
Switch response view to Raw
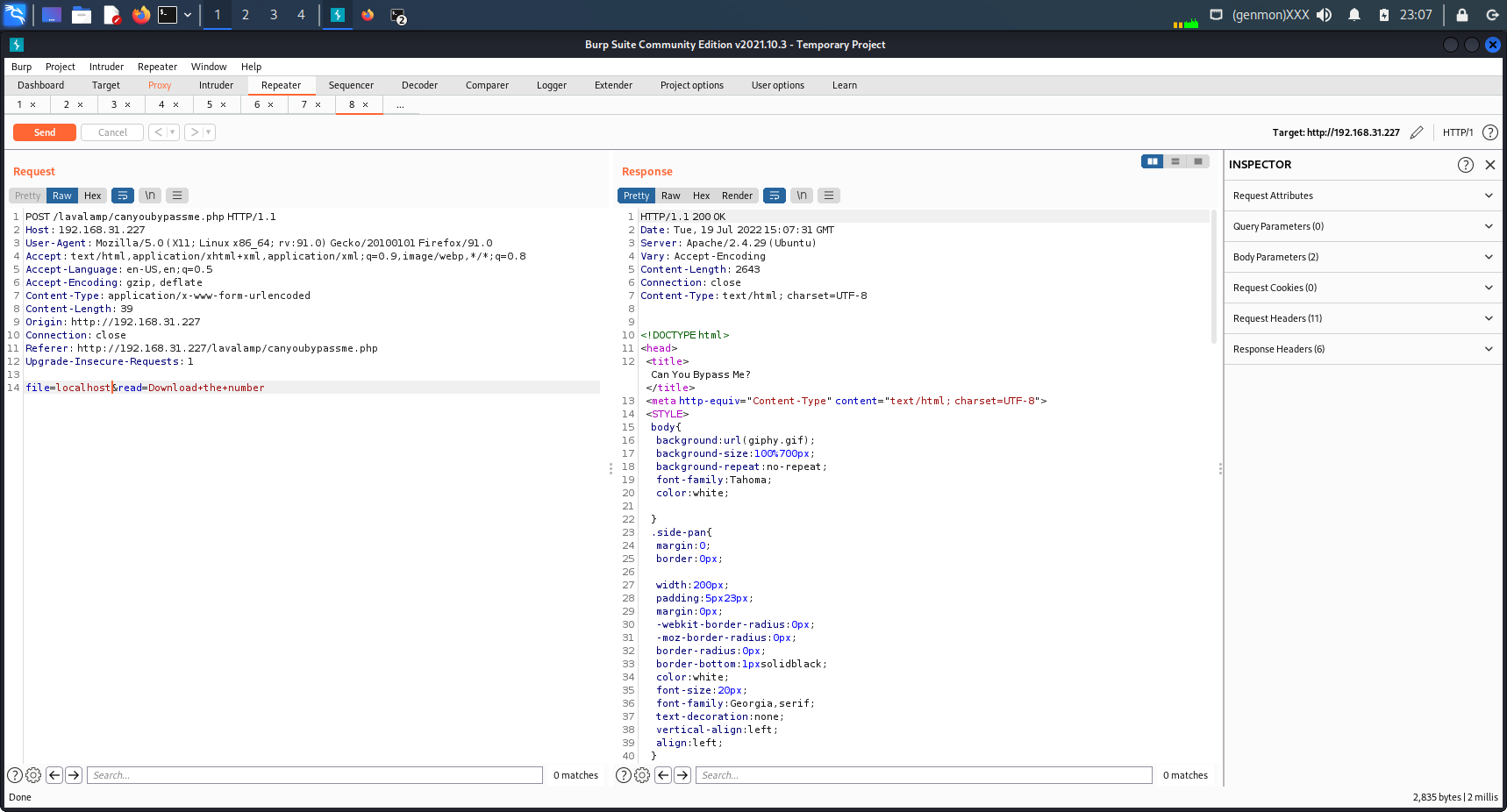coord(671,196)
